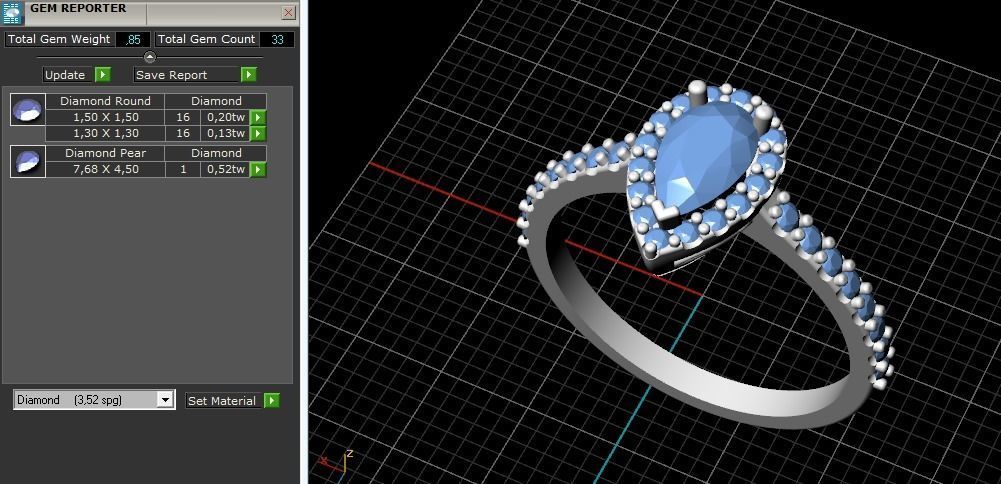Click the 1,50 X 1,50 size cell
The image size is (1001, 484).
[105, 117]
